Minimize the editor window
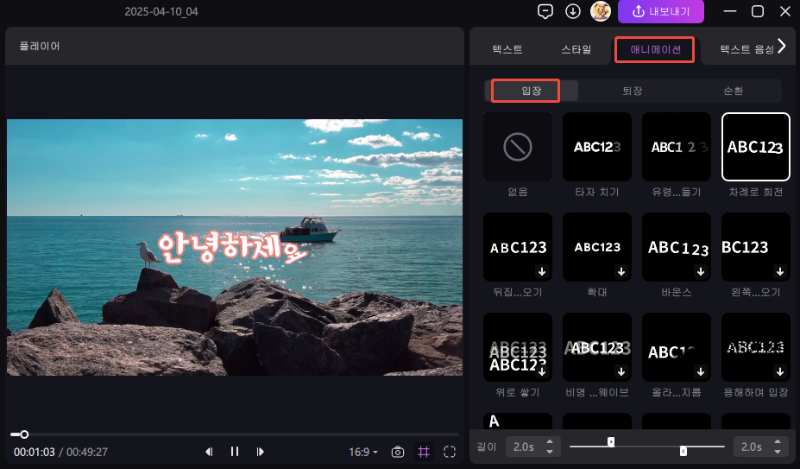The height and width of the screenshot is (469, 800). click(x=730, y=11)
